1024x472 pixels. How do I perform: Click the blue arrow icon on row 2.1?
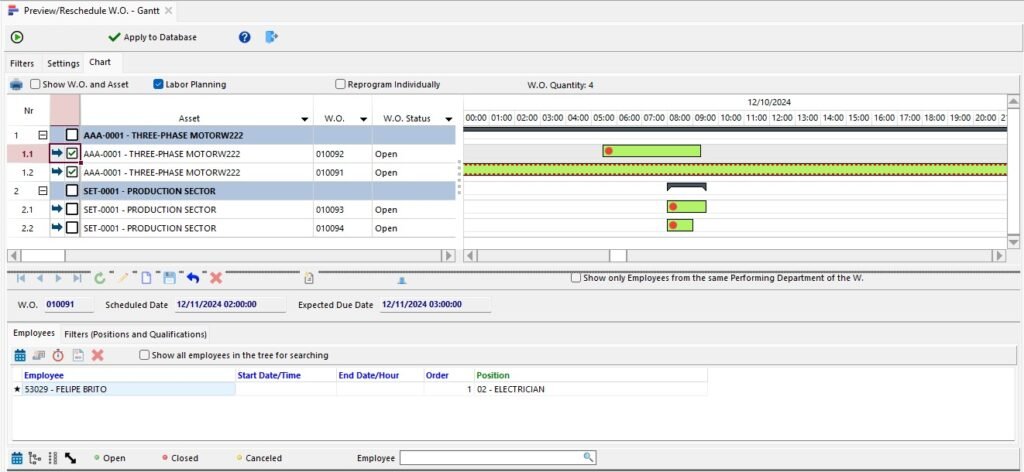point(57,209)
